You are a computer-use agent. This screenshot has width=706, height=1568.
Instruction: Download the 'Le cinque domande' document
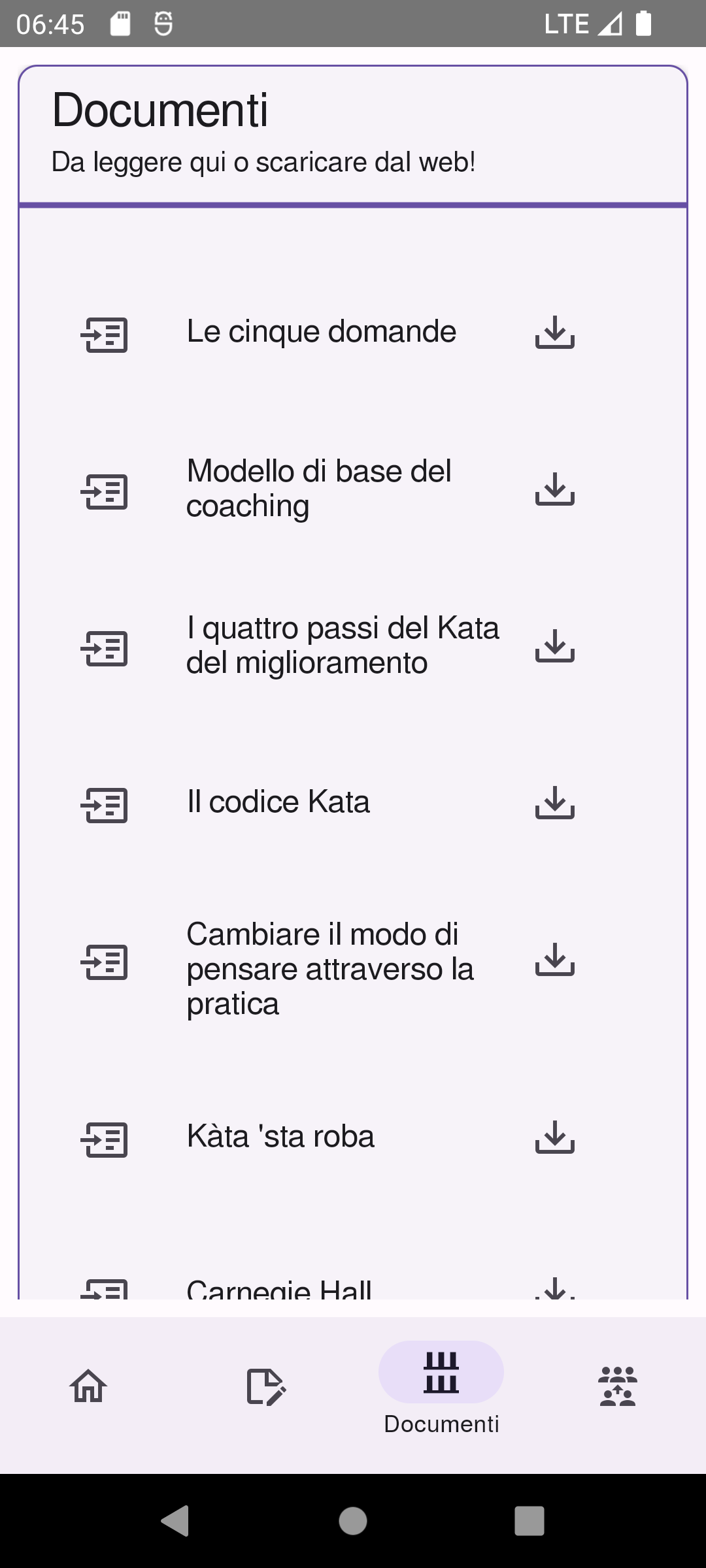tap(554, 333)
